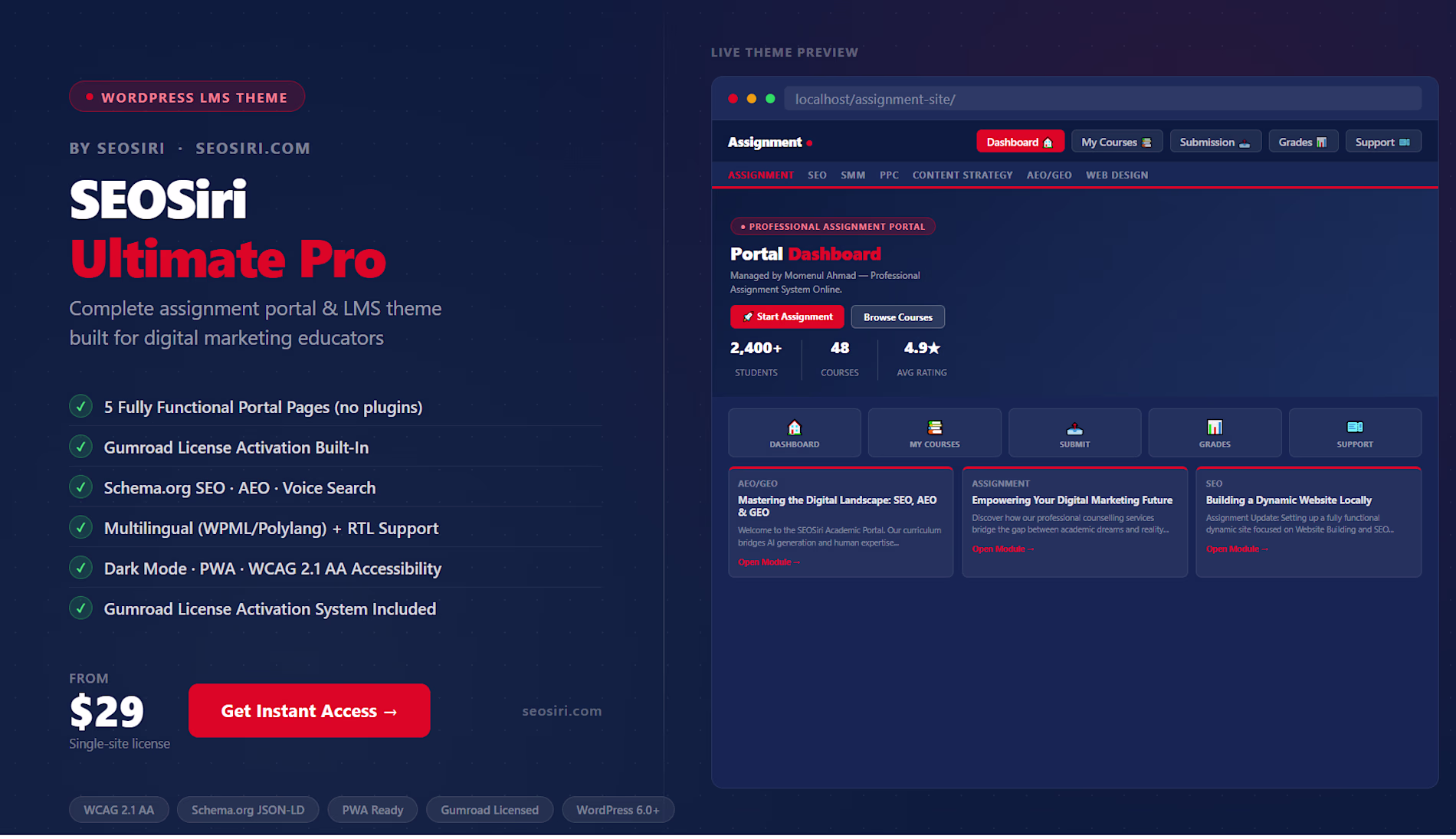Click the LIVE THEME PREVIEW label
Viewport: 1456px width, 839px height.
click(x=785, y=52)
